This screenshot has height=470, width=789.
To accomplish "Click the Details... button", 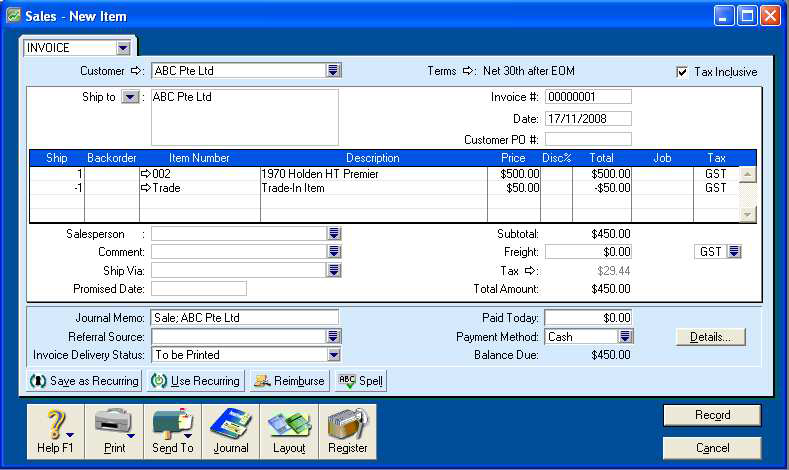I will click(x=711, y=337).
